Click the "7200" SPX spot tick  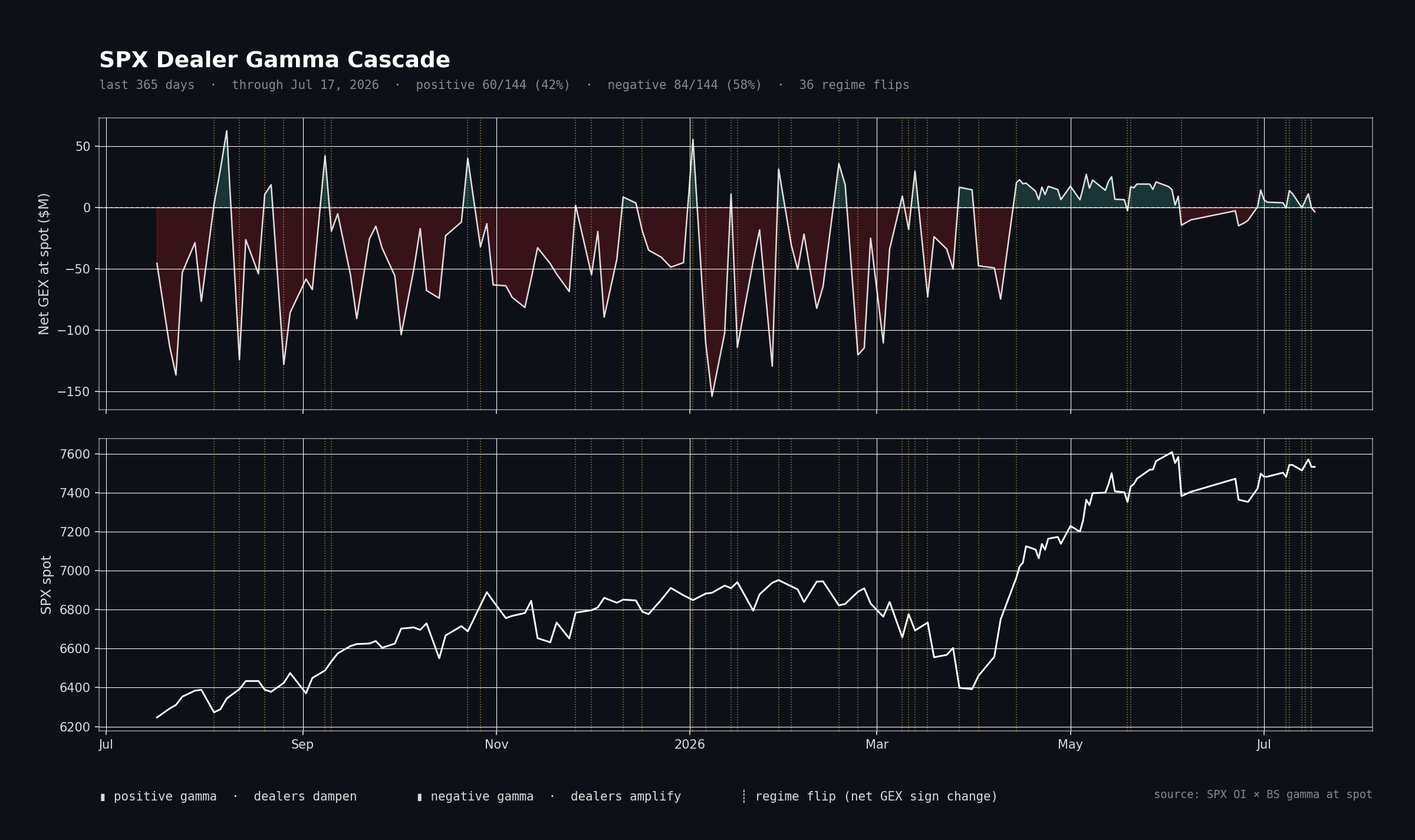coord(75,532)
